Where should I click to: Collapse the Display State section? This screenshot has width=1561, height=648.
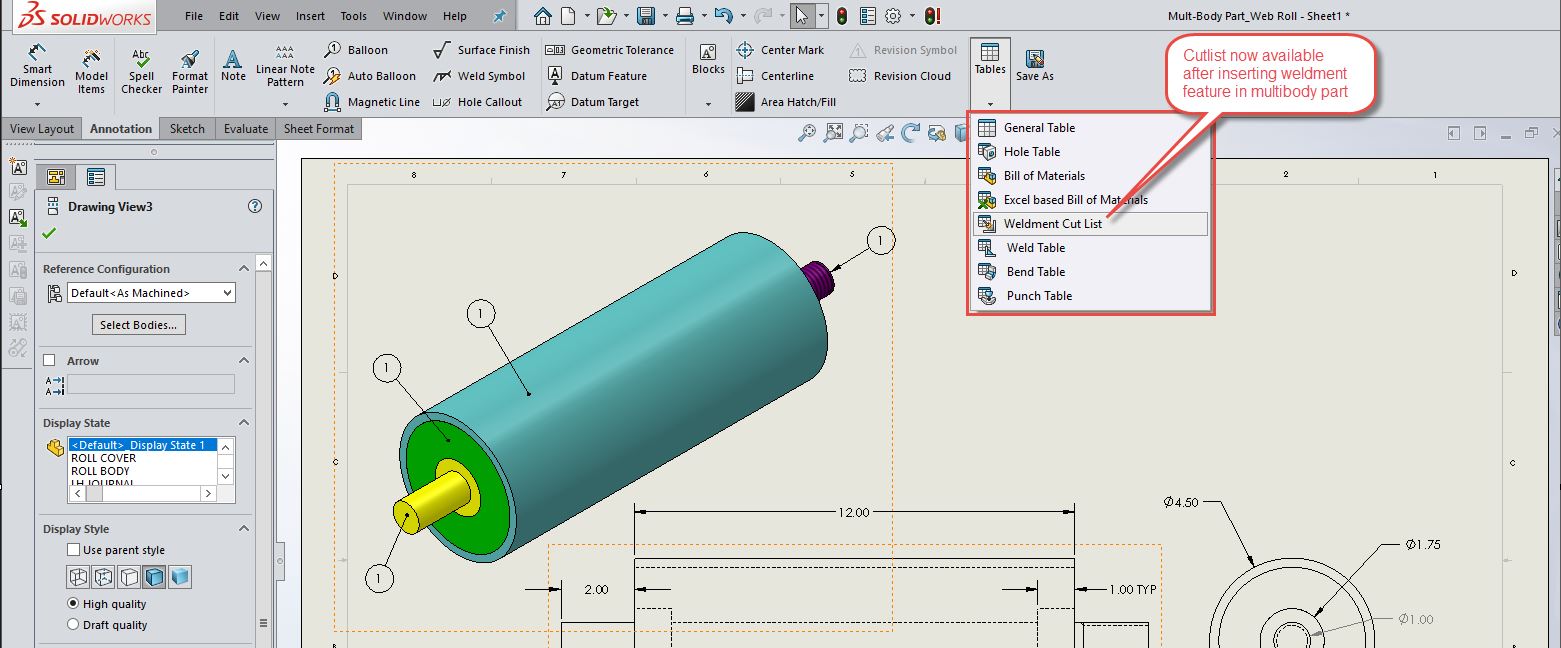click(243, 423)
